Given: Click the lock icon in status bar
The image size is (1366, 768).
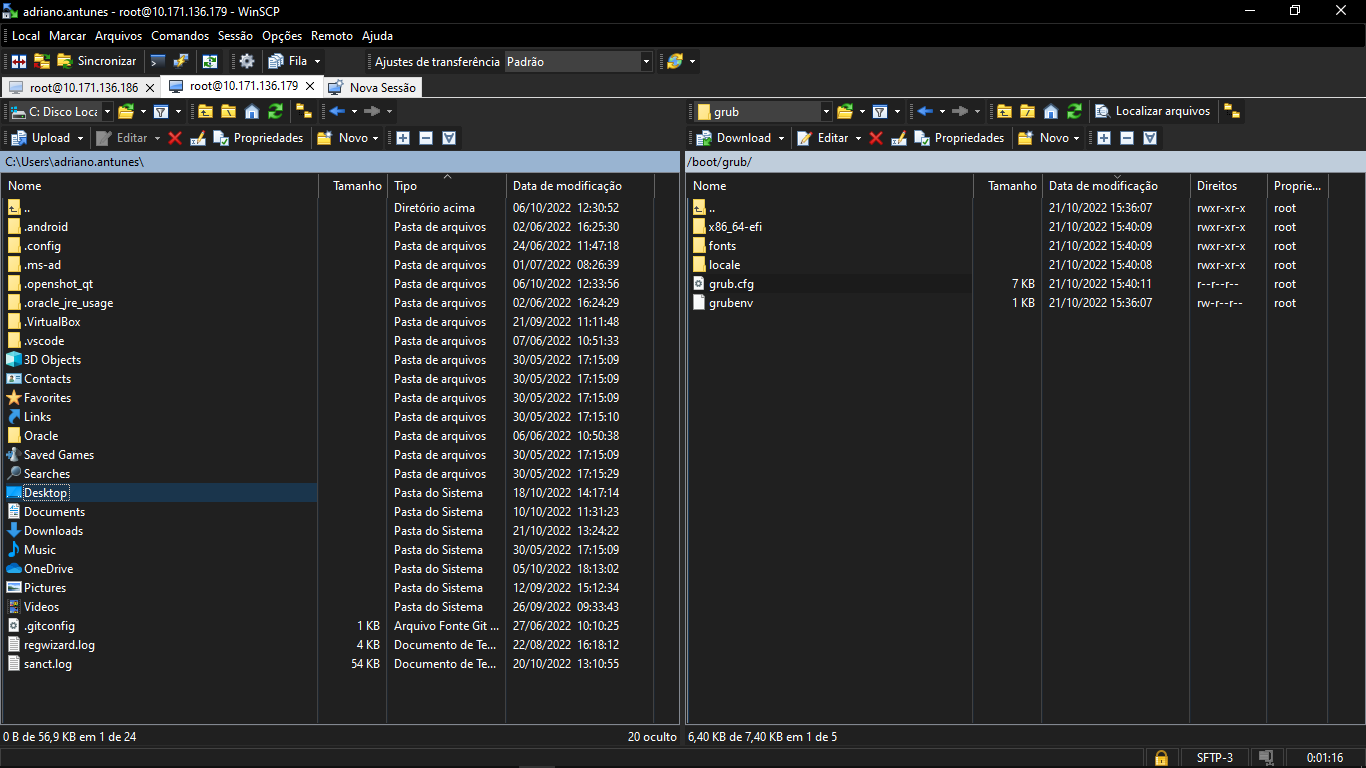Looking at the screenshot, I should pyautogui.click(x=1161, y=757).
